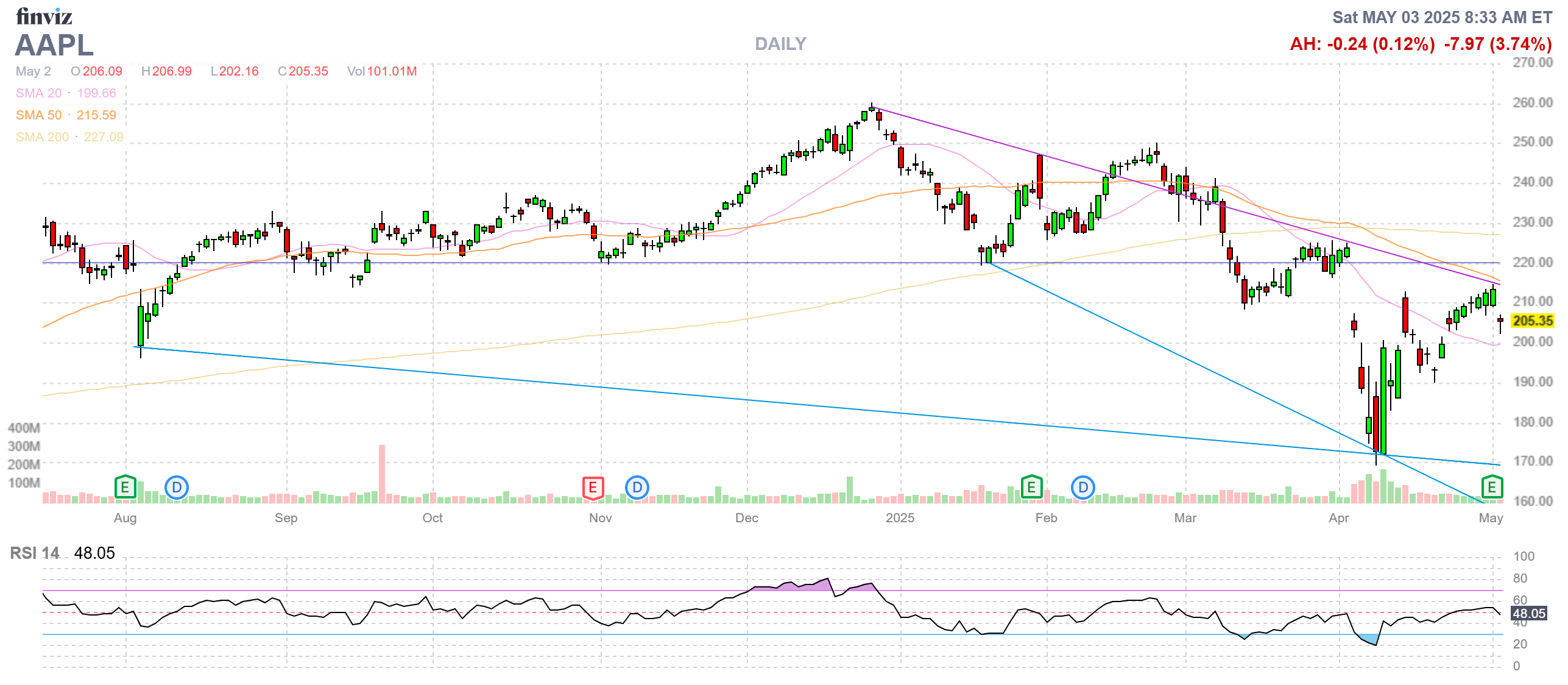The image size is (1568, 685).
Task: Toggle the SMA 20 legend label
Action: click(38, 93)
